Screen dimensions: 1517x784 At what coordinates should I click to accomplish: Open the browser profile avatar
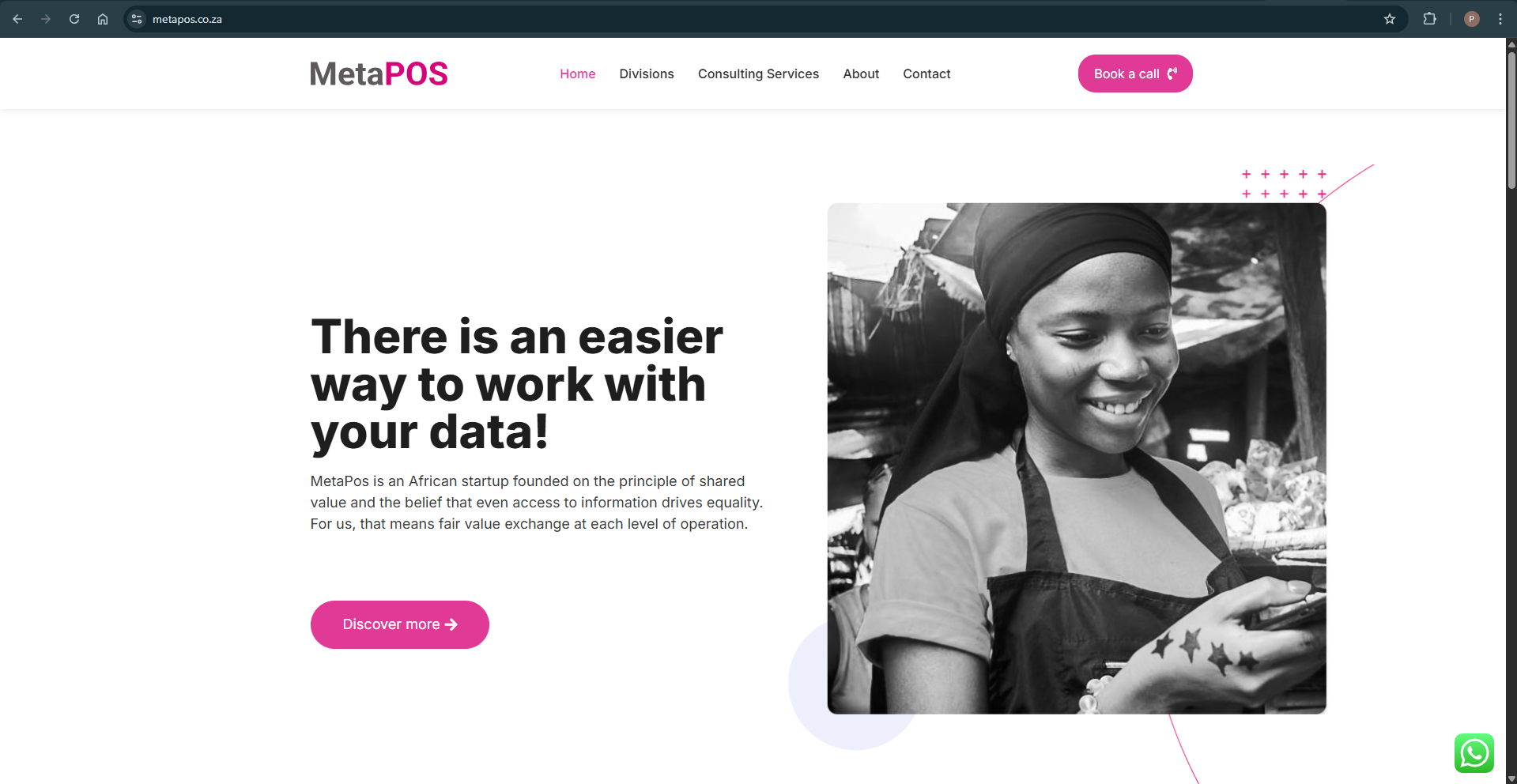(1472, 19)
